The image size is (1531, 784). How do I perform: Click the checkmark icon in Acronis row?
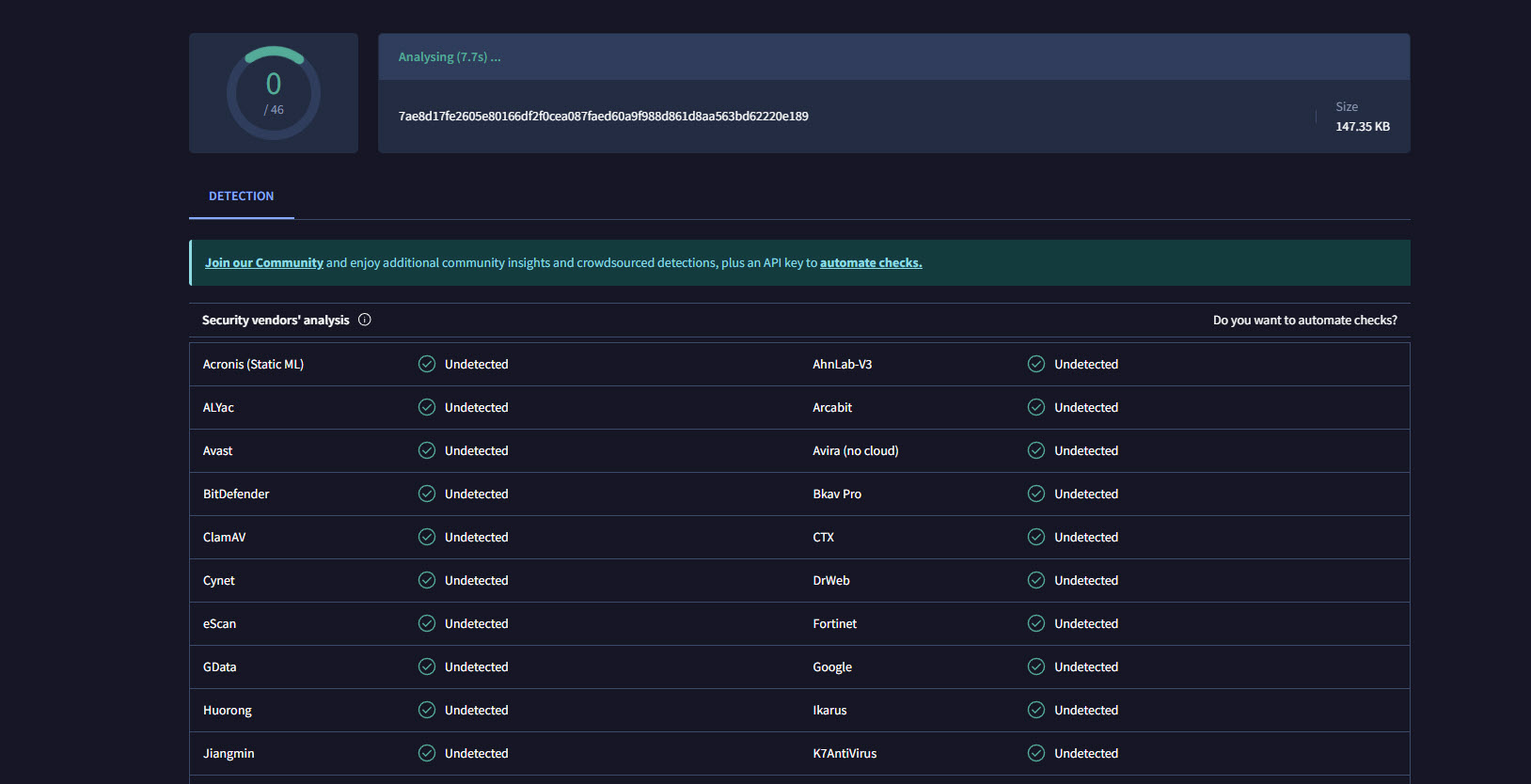tap(427, 364)
